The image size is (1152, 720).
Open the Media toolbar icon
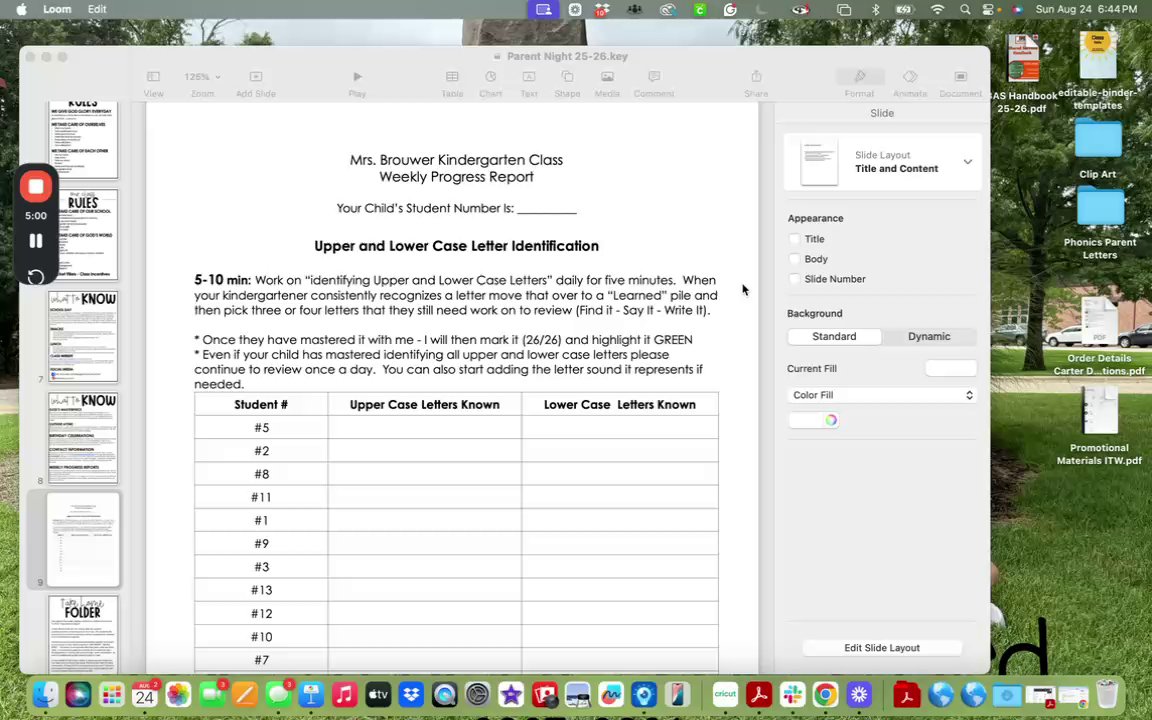607,77
